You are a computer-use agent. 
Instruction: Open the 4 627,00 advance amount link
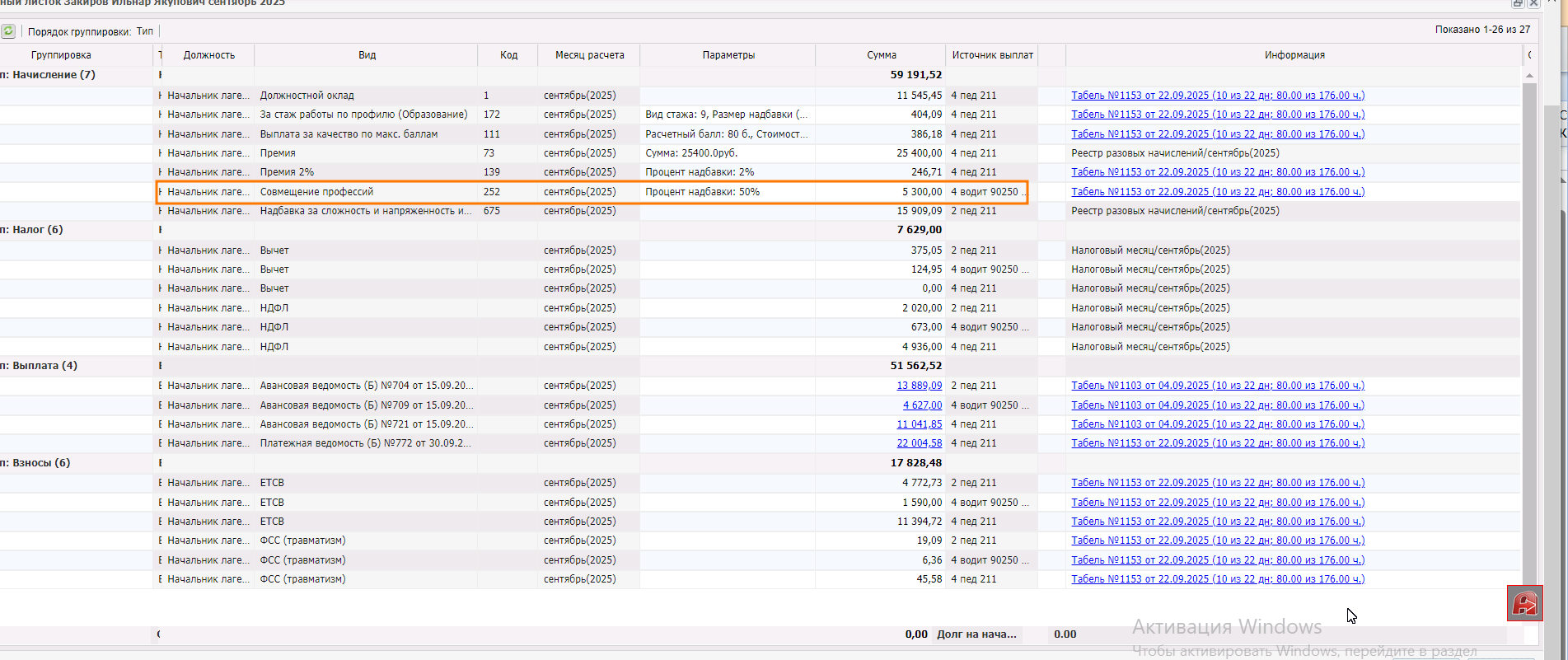(922, 405)
